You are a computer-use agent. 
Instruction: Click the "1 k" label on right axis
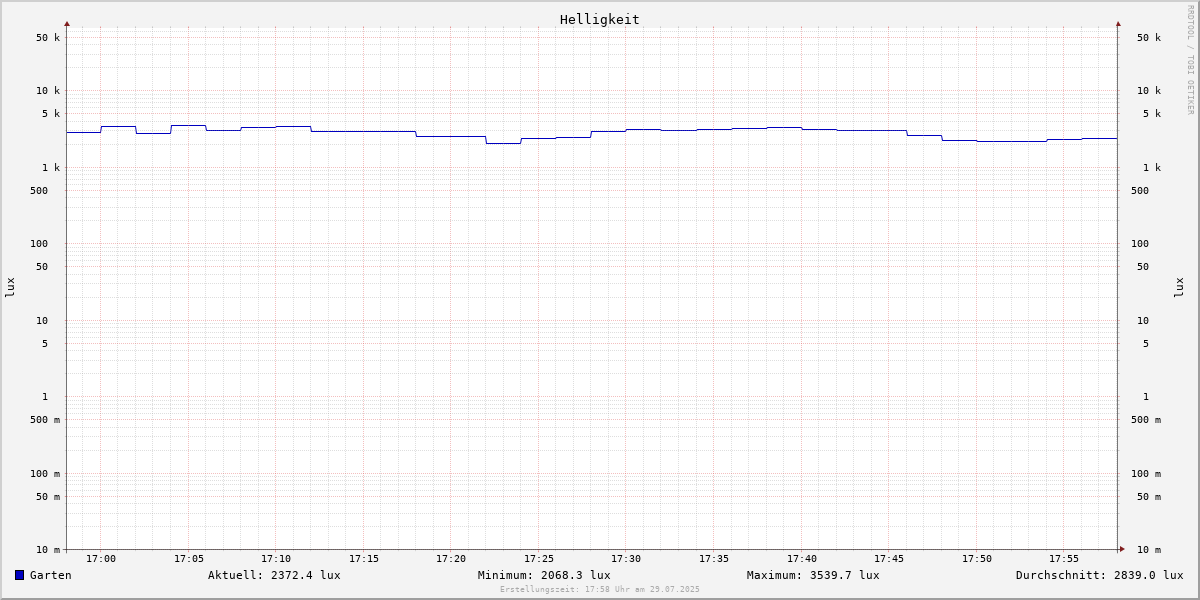tap(1152, 168)
